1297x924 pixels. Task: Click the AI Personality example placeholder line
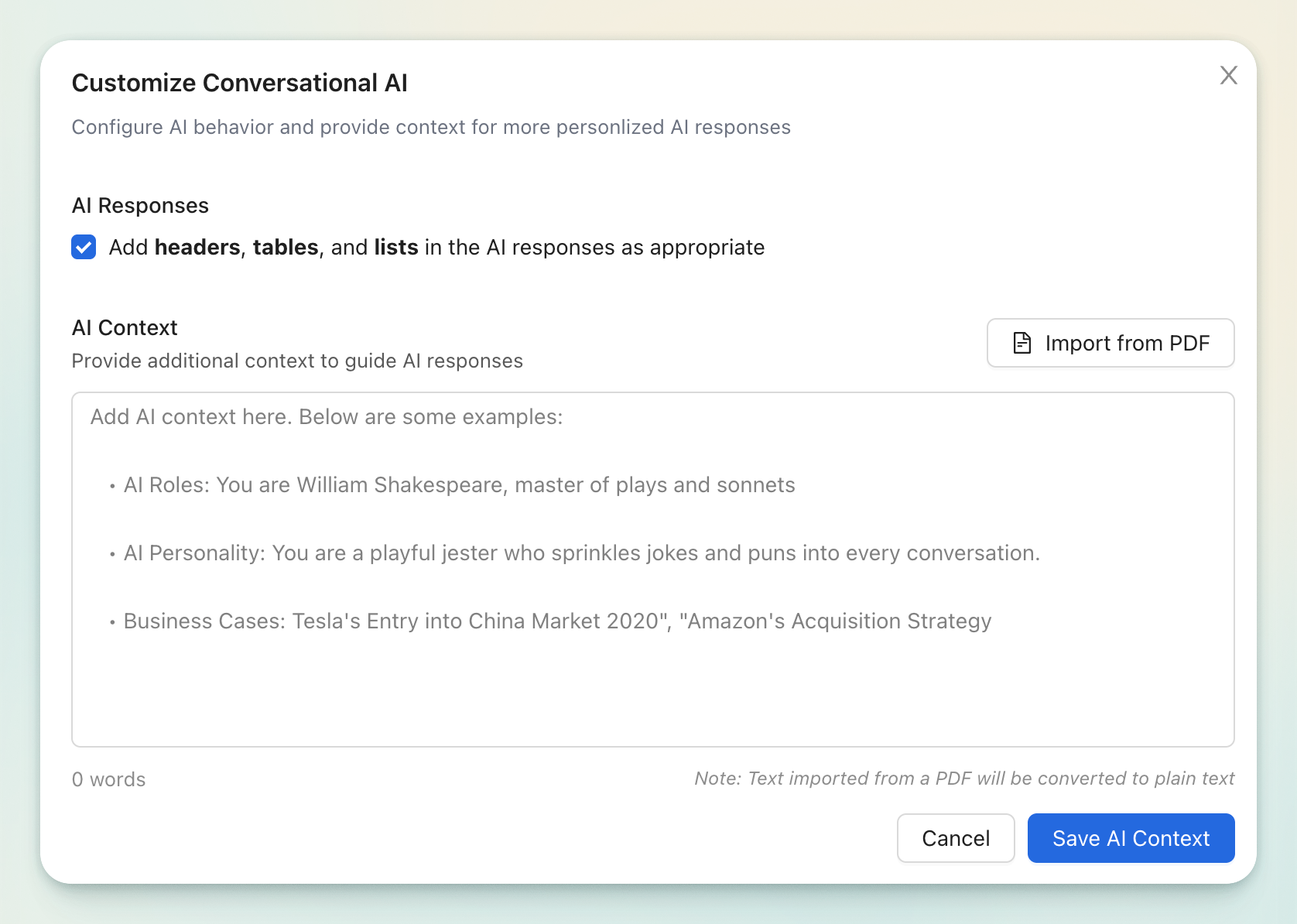click(x=581, y=553)
